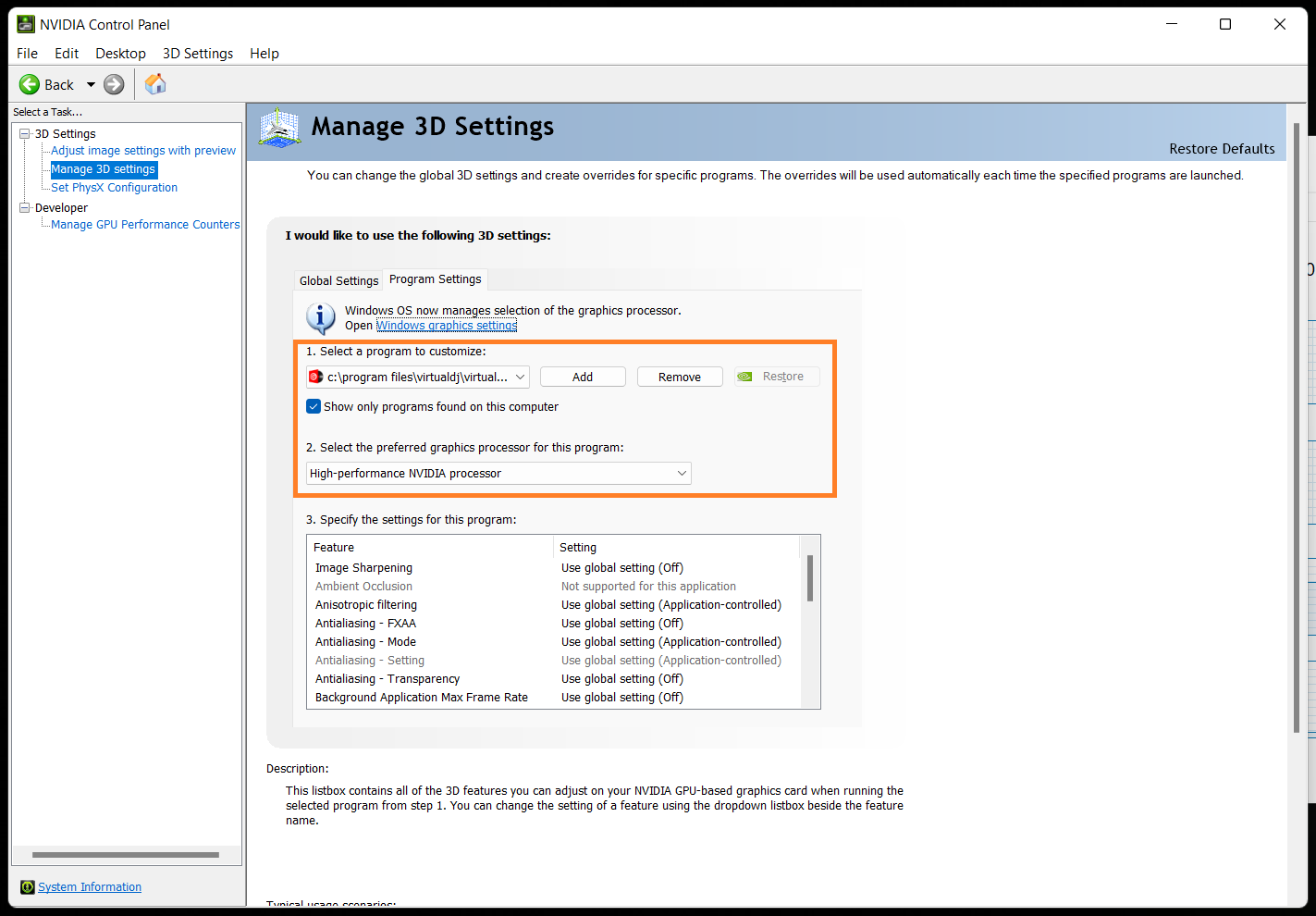Open Set PhysX Configuration
This screenshot has width=1316, height=916.
114,188
